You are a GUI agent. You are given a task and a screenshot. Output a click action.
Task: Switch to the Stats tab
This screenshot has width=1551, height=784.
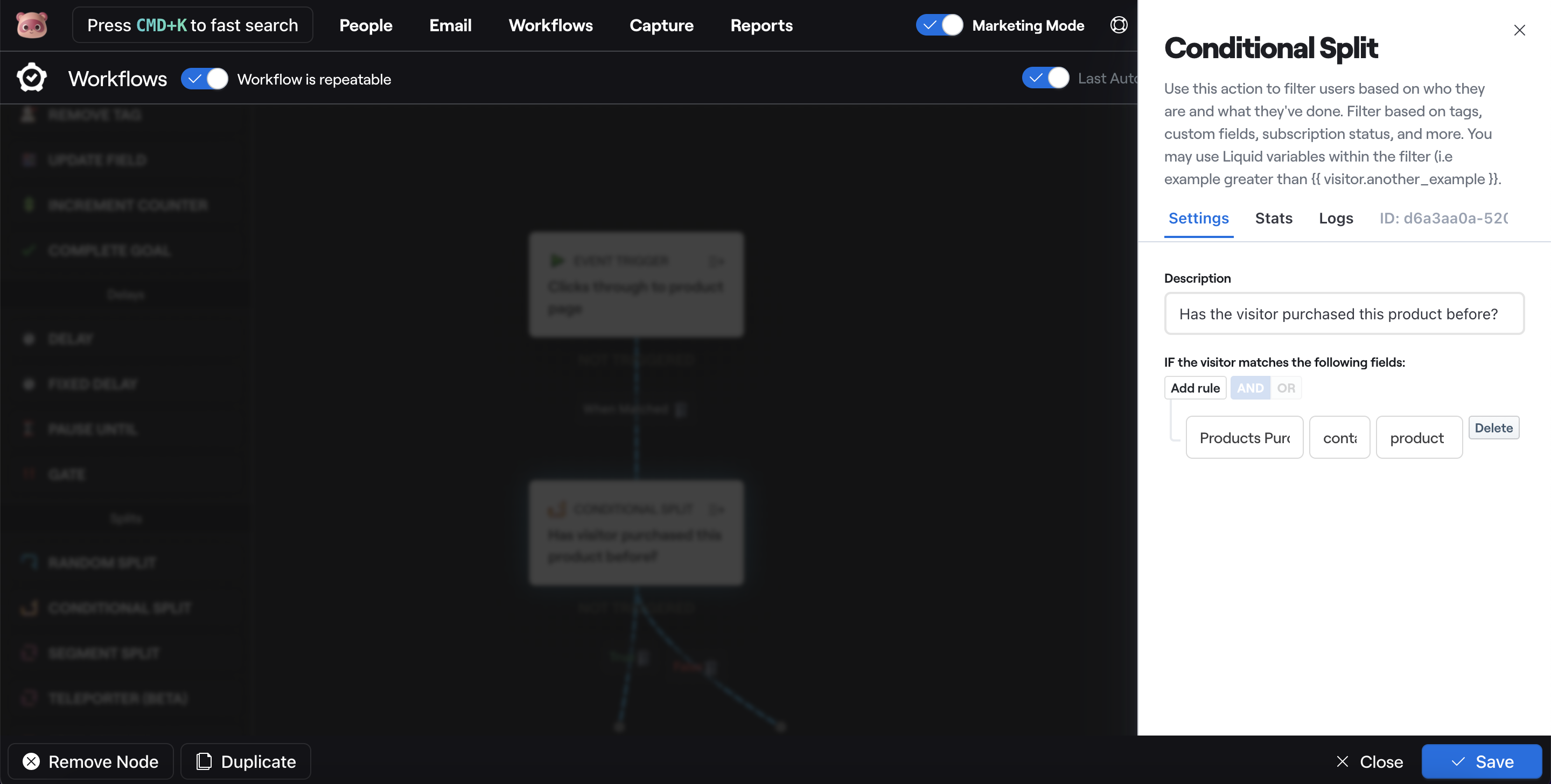coord(1274,218)
